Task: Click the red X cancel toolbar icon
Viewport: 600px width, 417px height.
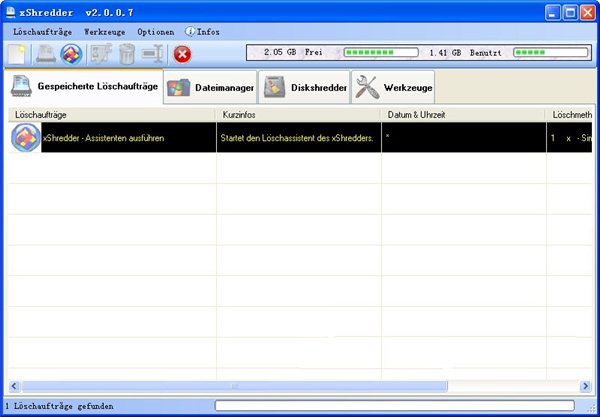Action: (x=182, y=54)
